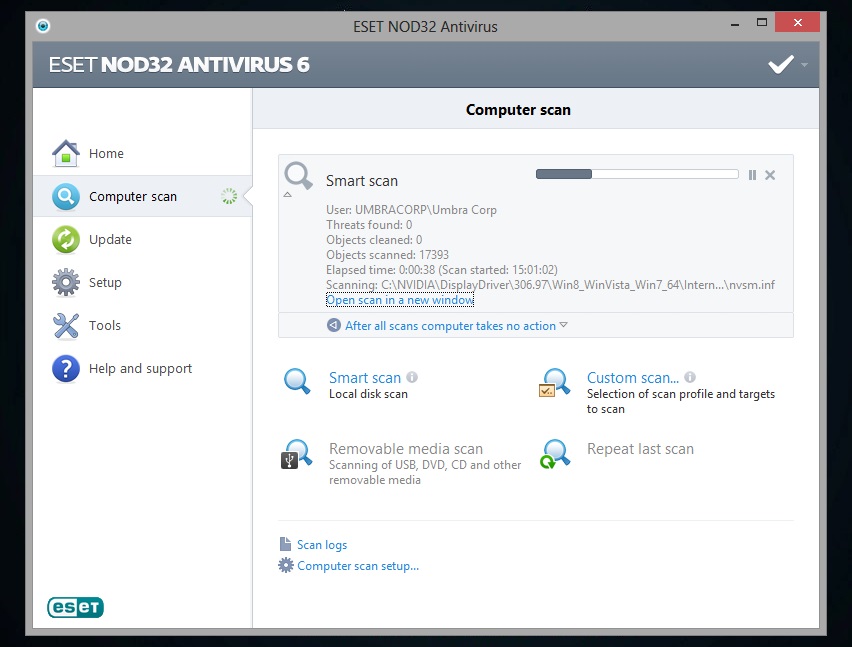Collapse the Smart scan details triangle

(x=287, y=194)
